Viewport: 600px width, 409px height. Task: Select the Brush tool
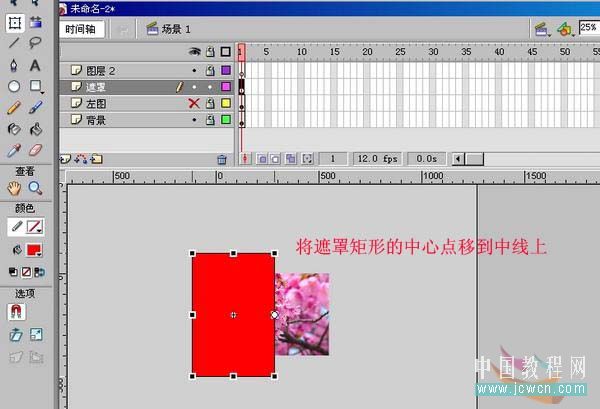(36, 108)
